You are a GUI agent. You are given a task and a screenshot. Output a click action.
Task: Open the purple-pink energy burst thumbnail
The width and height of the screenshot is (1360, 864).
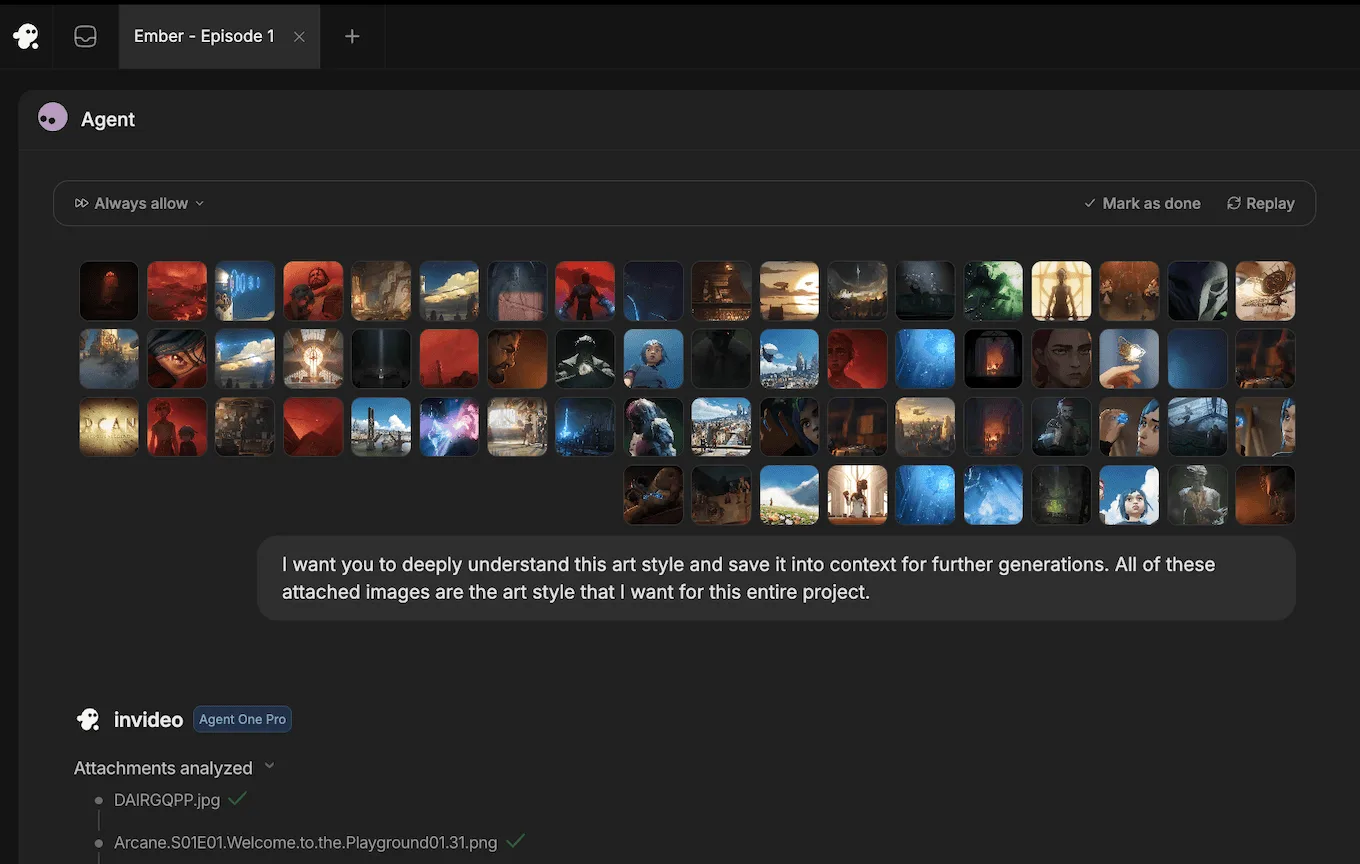pyautogui.click(x=449, y=427)
